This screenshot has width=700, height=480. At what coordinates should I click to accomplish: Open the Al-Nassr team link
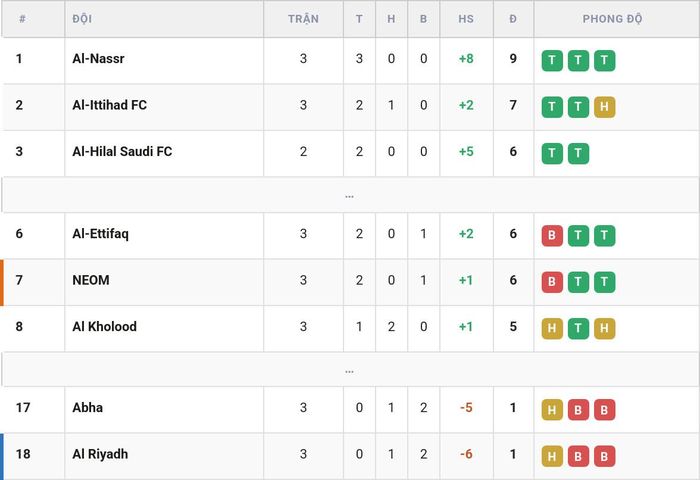[x=98, y=58]
